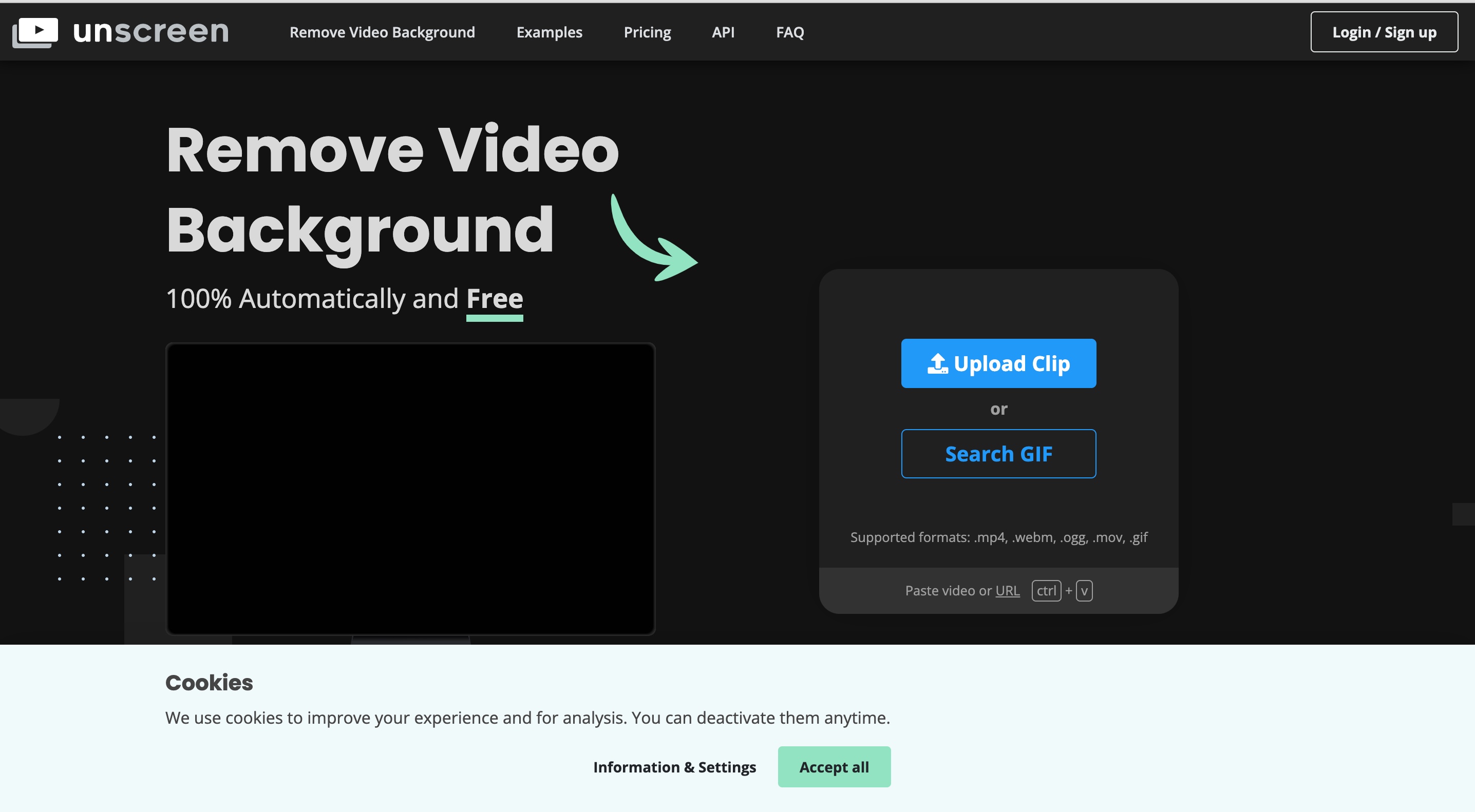This screenshot has height=812, width=1475.
Task: Accept all cookies
Action: [834, 767]
